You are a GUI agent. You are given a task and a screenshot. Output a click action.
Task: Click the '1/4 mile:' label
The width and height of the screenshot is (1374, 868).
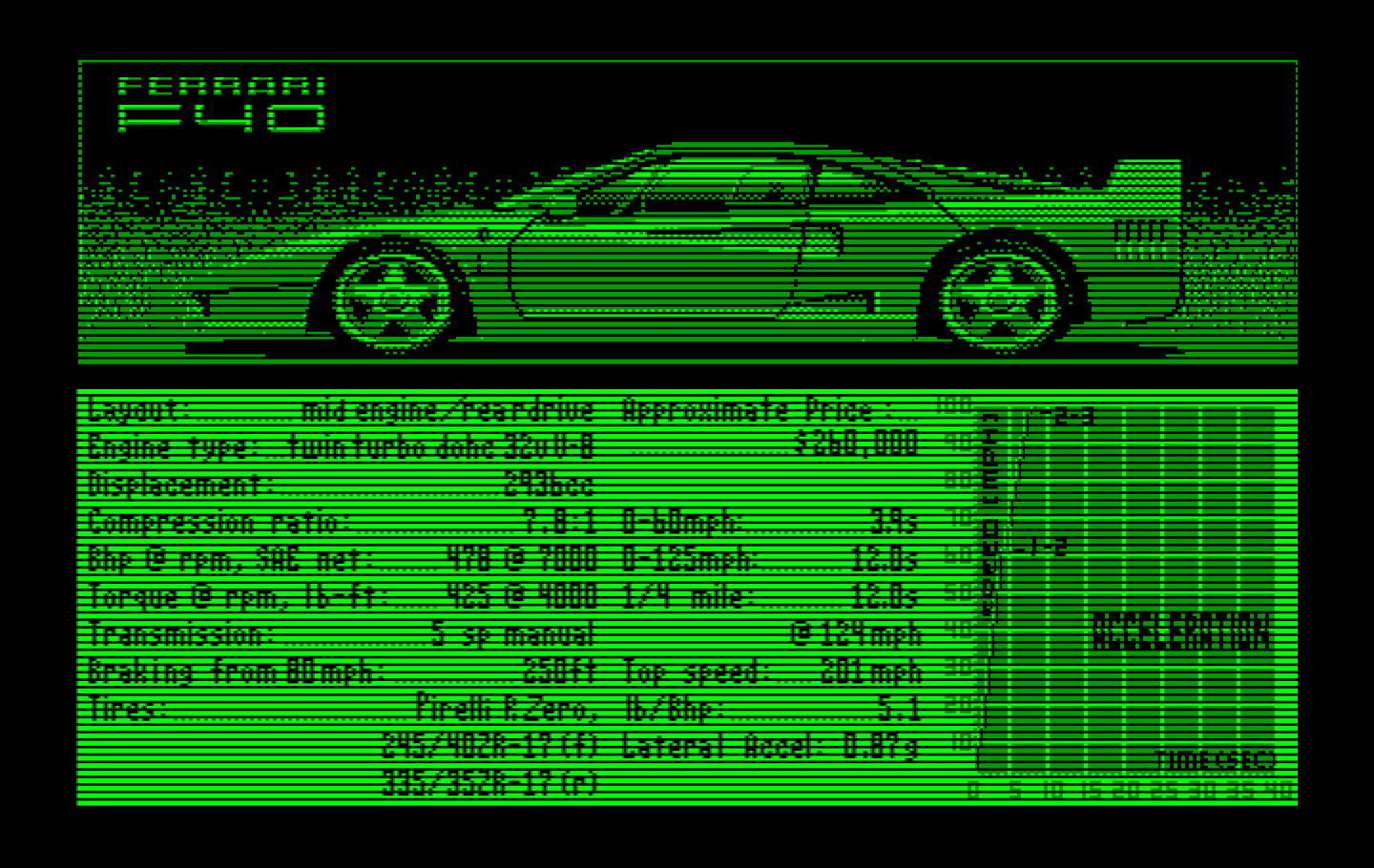point(688,597)
